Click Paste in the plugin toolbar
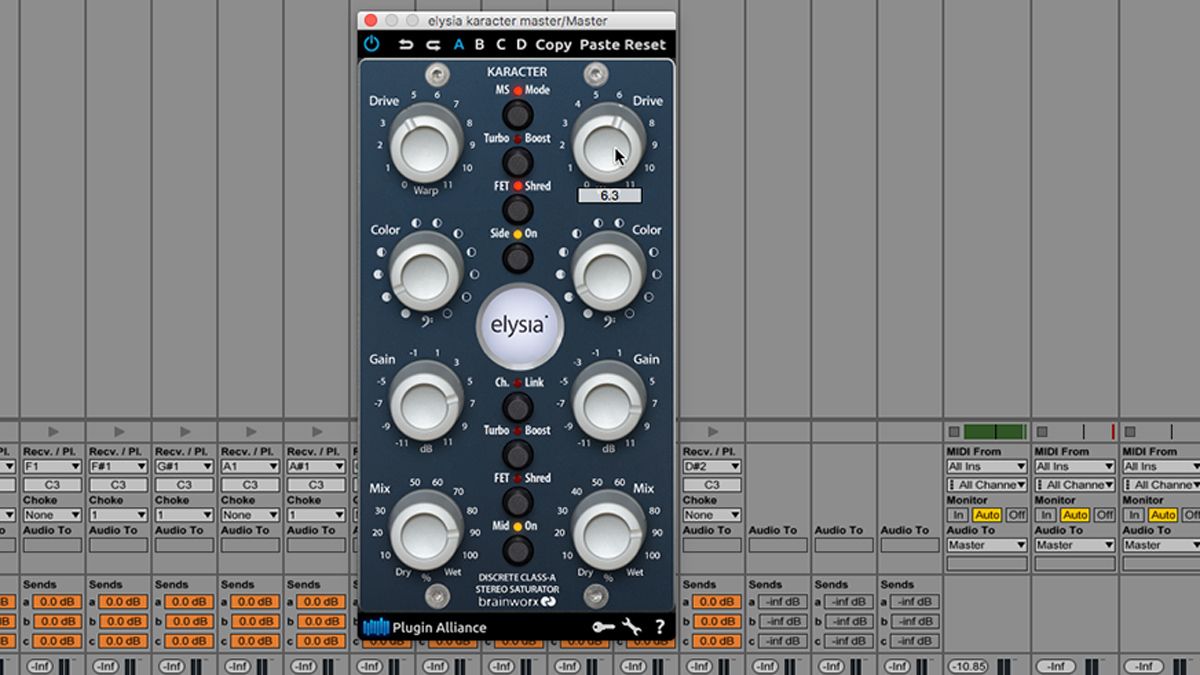The height and width of the screenshot is (675, 1200). click(599, 44)
